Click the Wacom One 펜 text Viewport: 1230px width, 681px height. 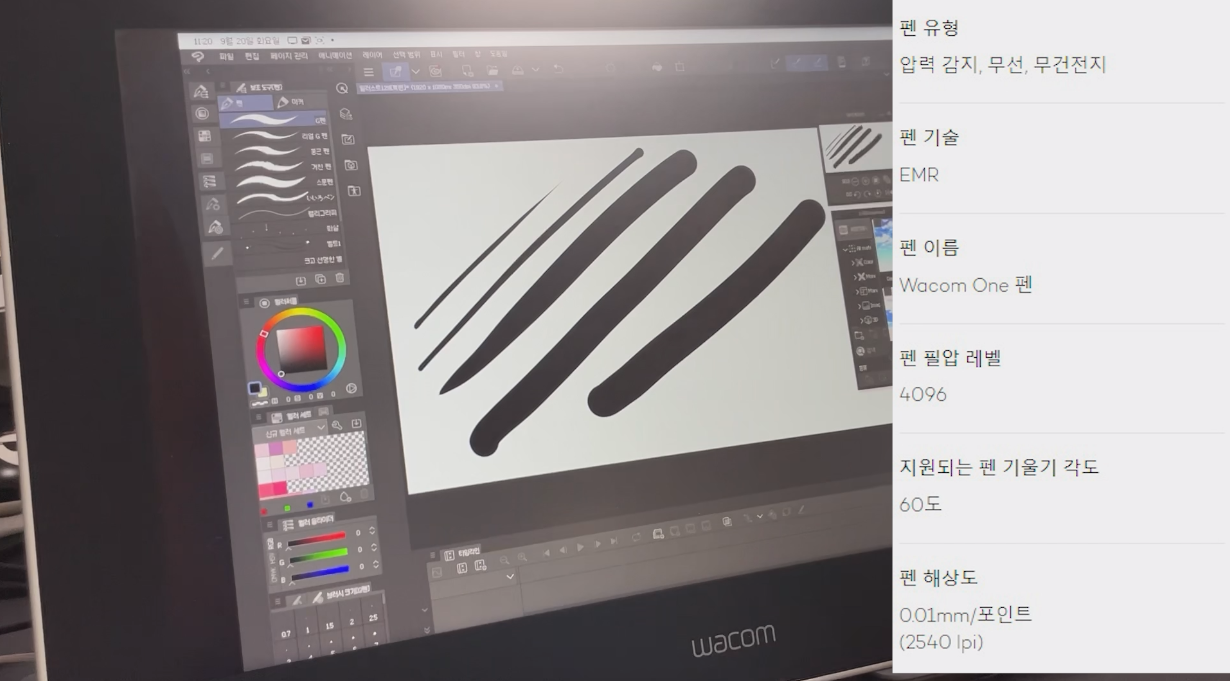click(x=966, y=285)
